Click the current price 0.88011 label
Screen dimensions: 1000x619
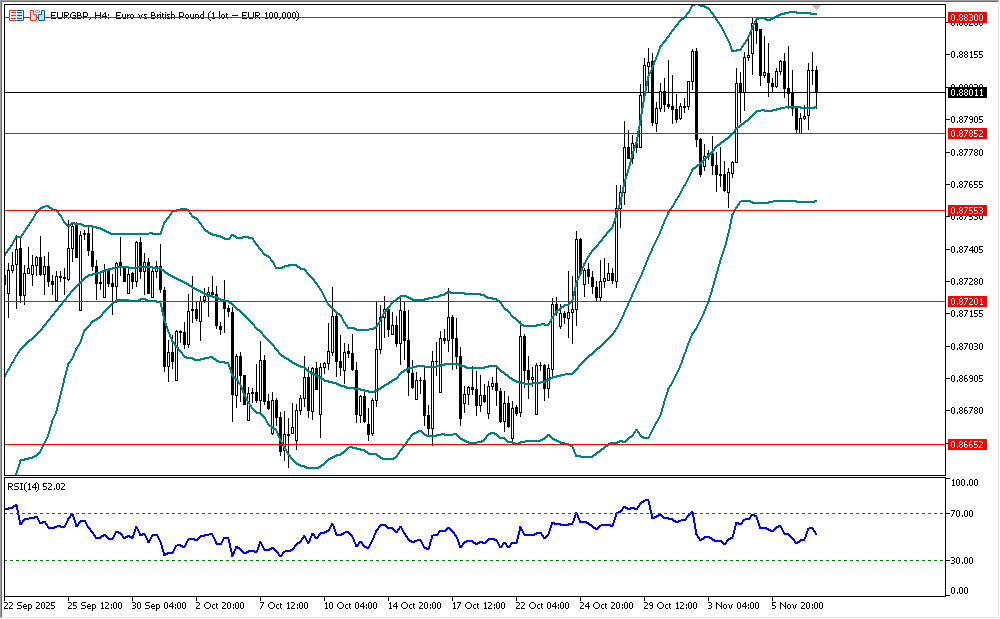click(x=967, y=92)
